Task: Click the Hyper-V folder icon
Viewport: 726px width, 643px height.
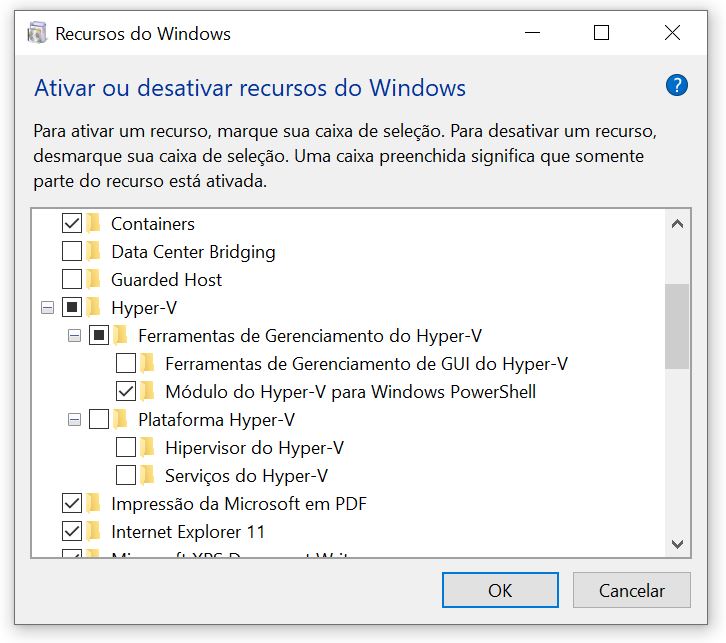Action: (x=94, y=307)
